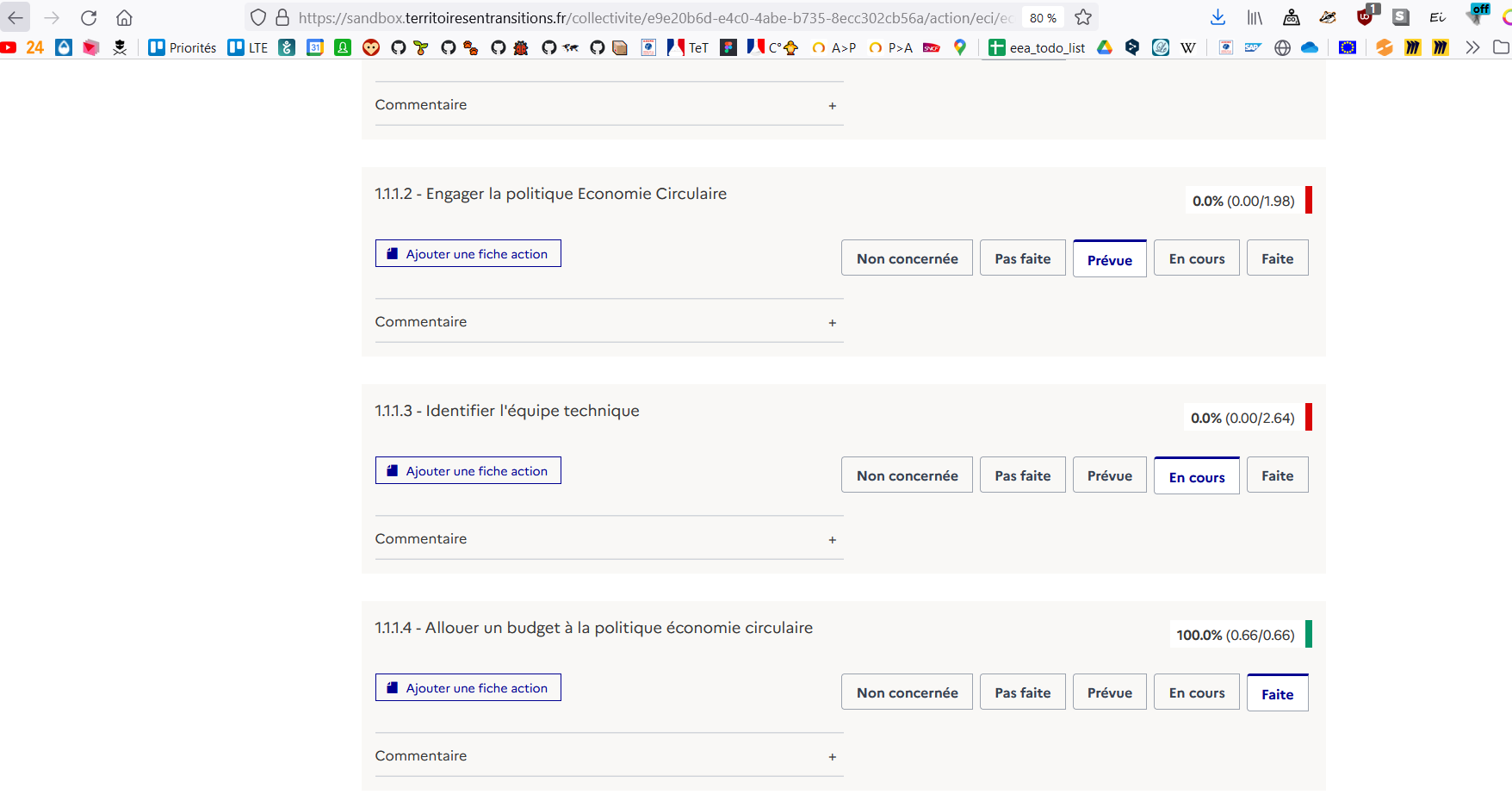
Task: Open the LTE bookmarks folder
Action: pyautogui.click(x=248, y=48)
